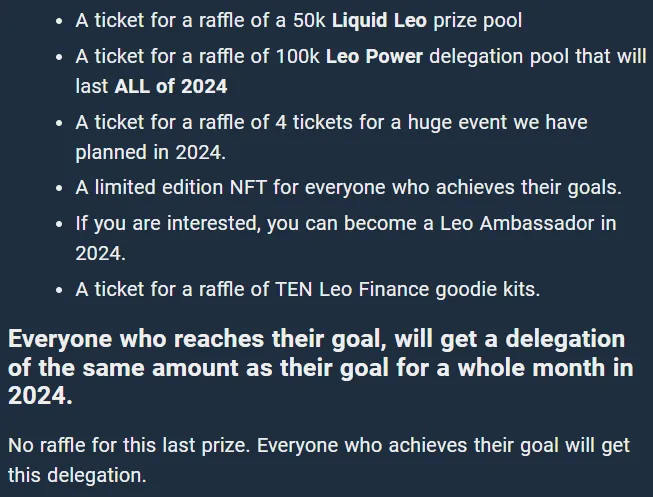This screenshot has height=497, width=653.
Task: Click the limited edition NFT bullet
Action: [349, 187]
